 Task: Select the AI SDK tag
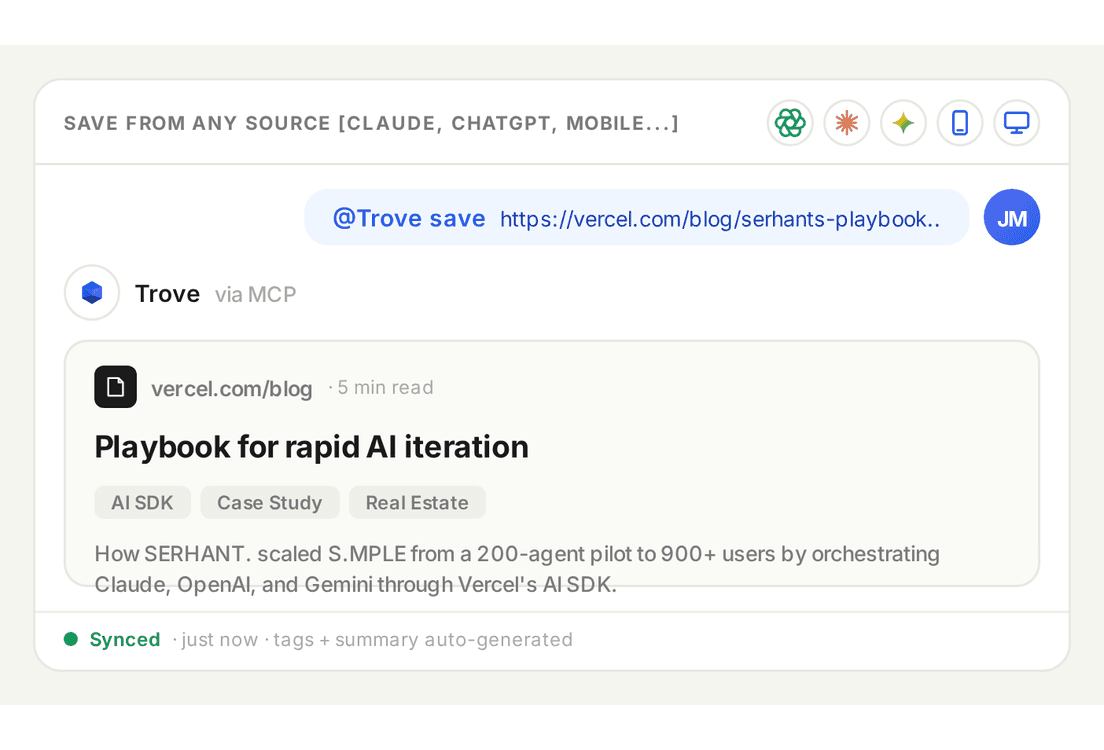coord(142,502)
